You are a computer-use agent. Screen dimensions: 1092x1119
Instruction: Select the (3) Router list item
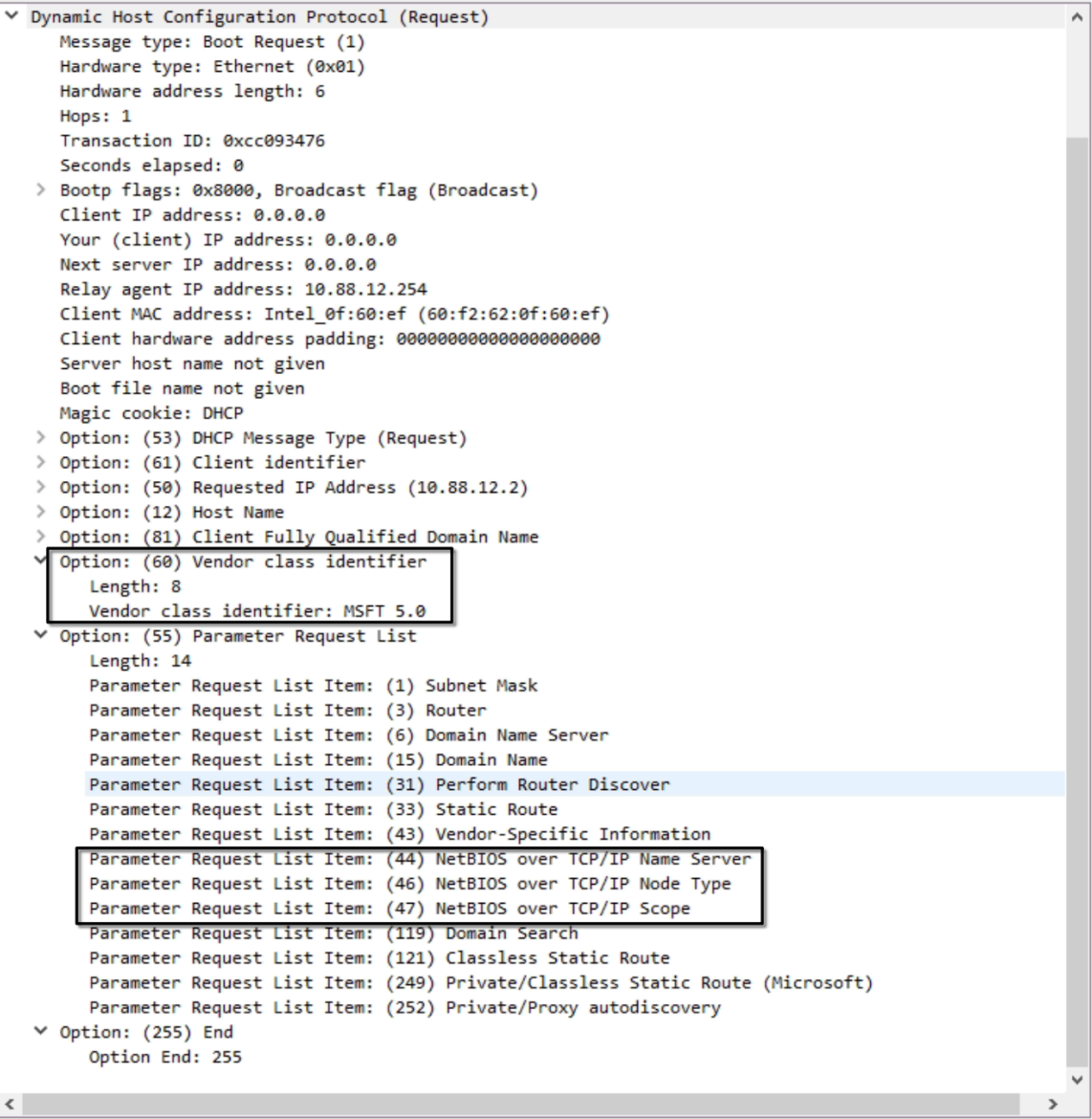289,710
